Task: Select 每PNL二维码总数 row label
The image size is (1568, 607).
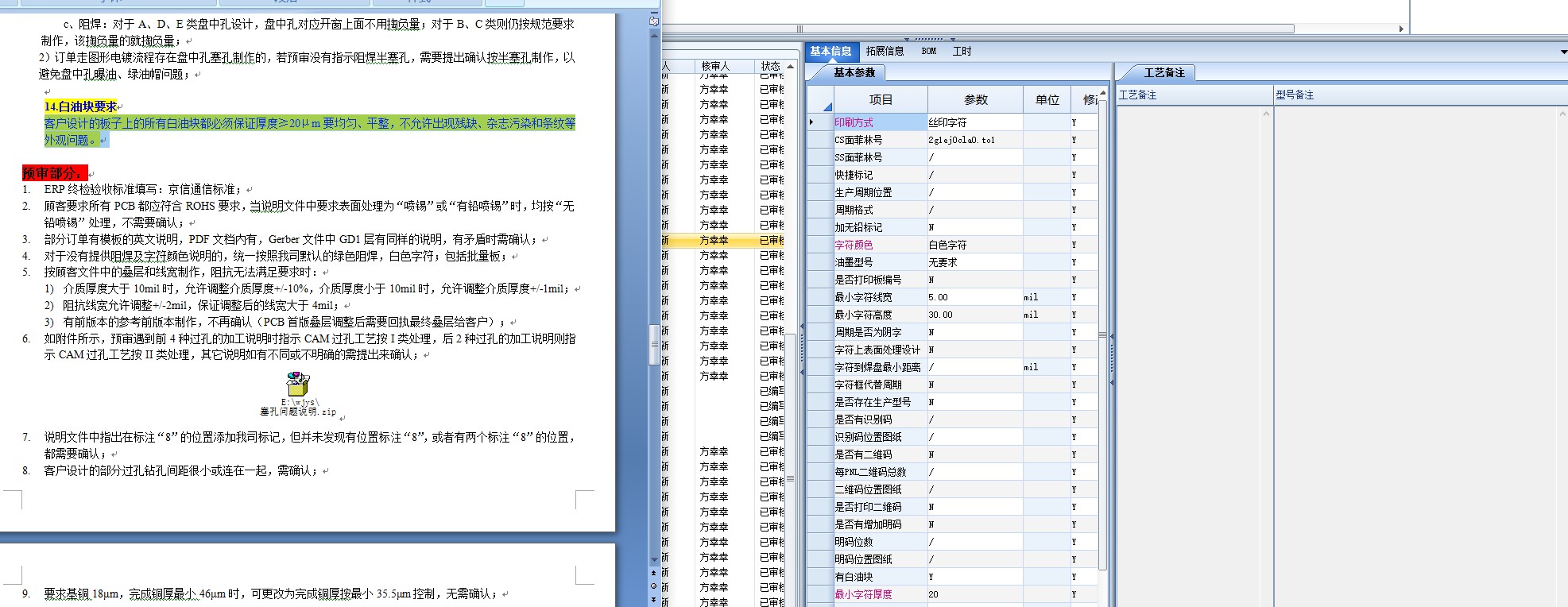Action: pyautogui.click(x=880, y=472)
